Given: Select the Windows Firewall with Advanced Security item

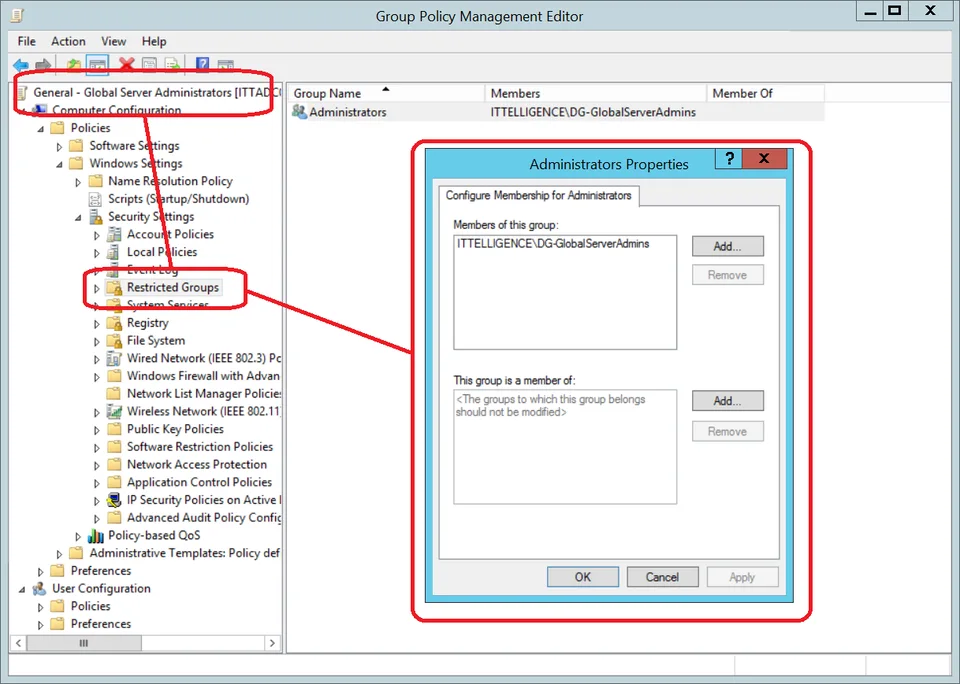Looking at the screenshot, I should [203, 376].
